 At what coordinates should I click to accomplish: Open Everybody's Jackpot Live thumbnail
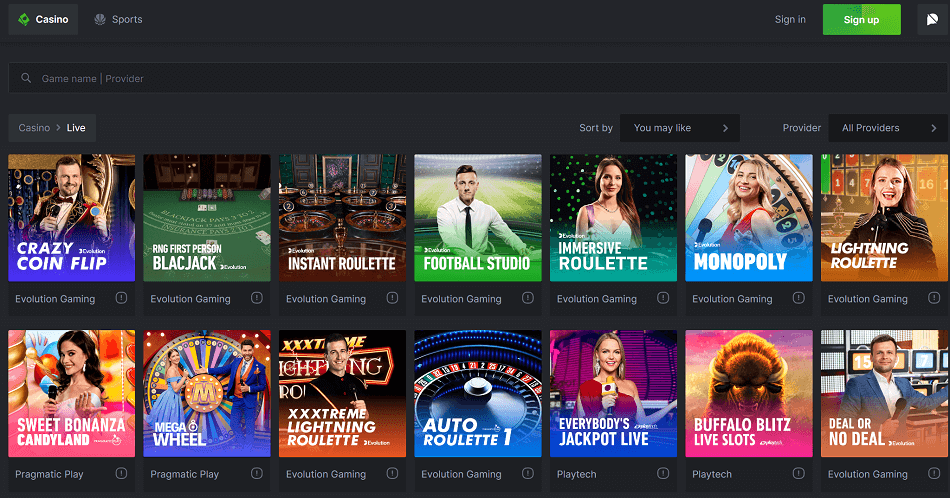tap(613, 393)
